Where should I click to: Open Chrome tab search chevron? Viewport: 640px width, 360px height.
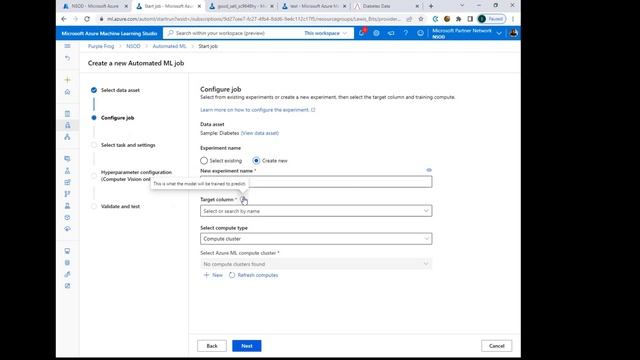[462, 6]
